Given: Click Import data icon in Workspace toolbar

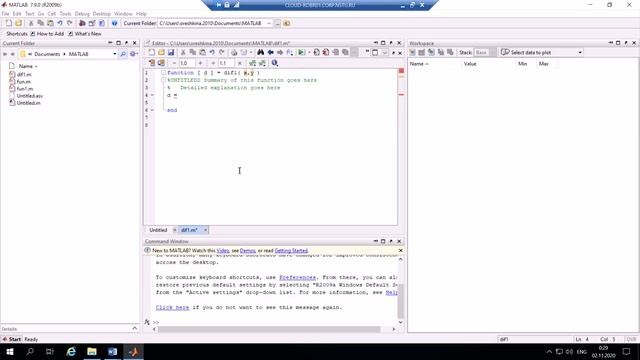Looking at the screenshot, I should tap(431, 52).
